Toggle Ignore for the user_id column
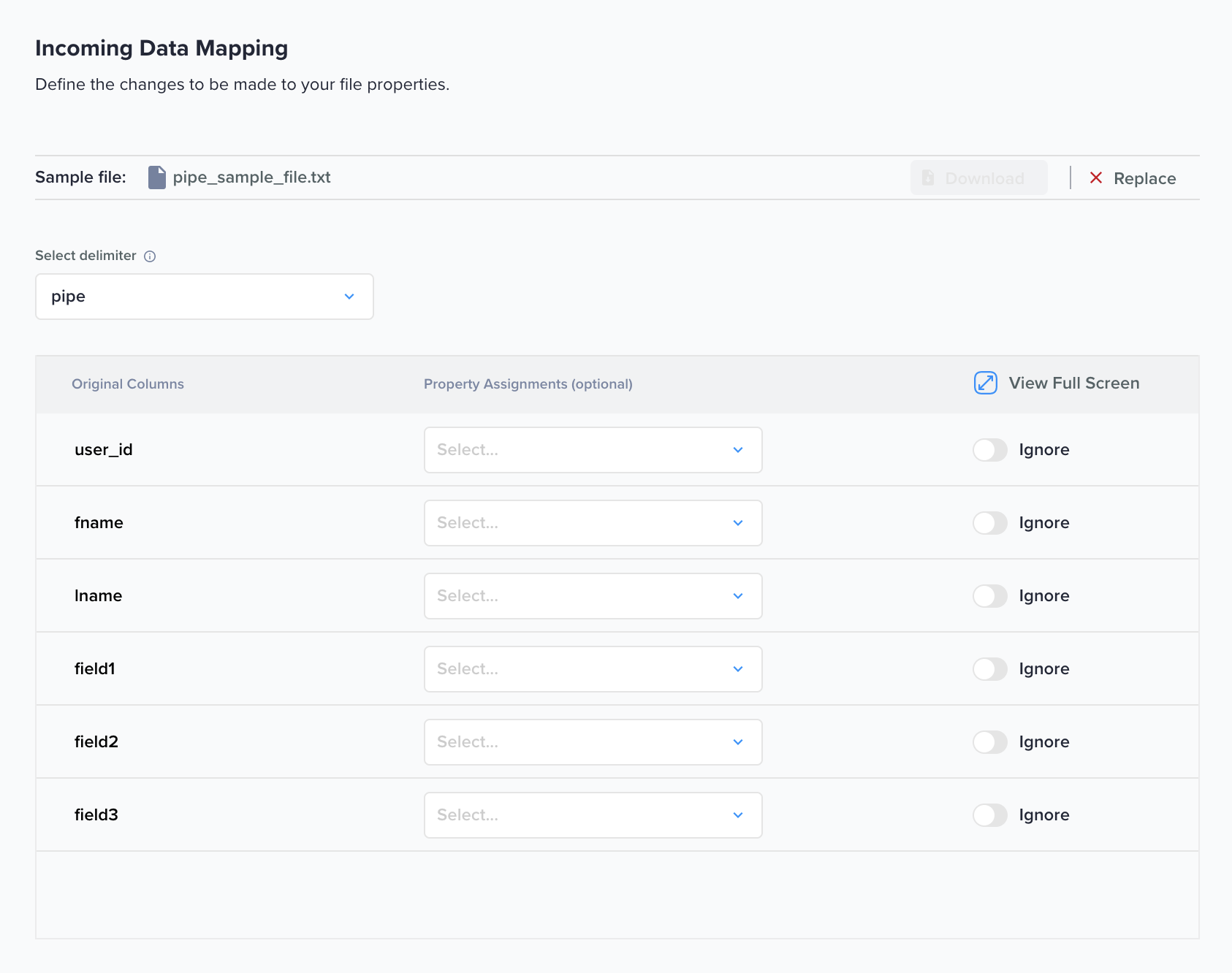Screen dimensions: 1232x973 pos(989,450)
